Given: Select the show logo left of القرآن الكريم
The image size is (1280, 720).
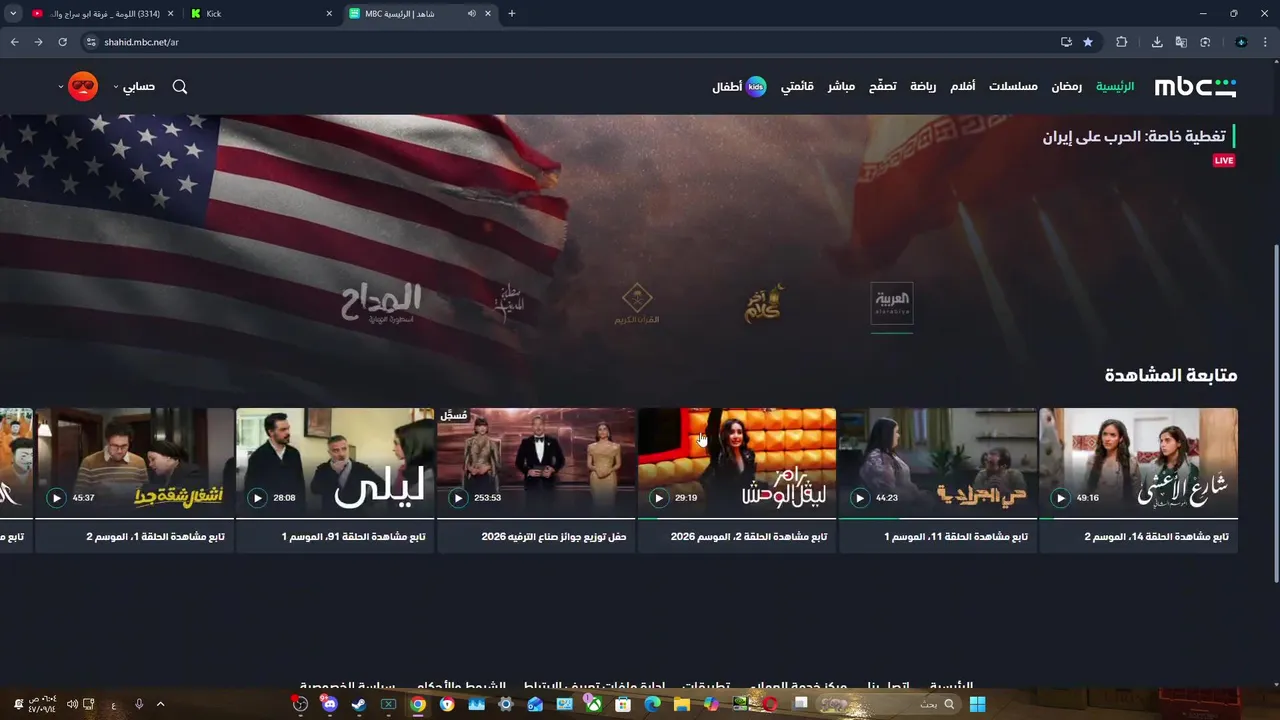Looking at the screenshot, I should pos(509,303).
